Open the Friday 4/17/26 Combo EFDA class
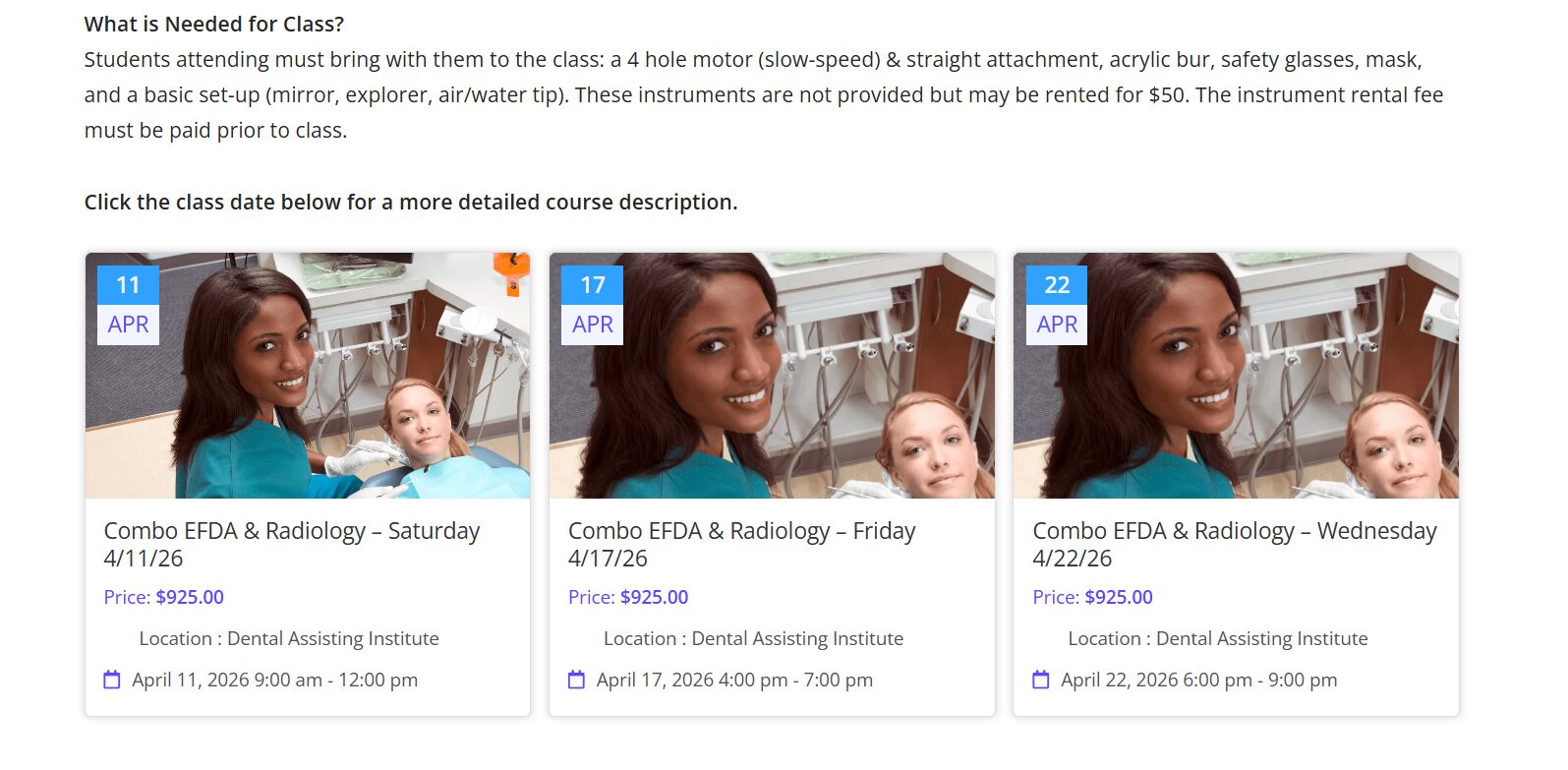 coord(741,544)
